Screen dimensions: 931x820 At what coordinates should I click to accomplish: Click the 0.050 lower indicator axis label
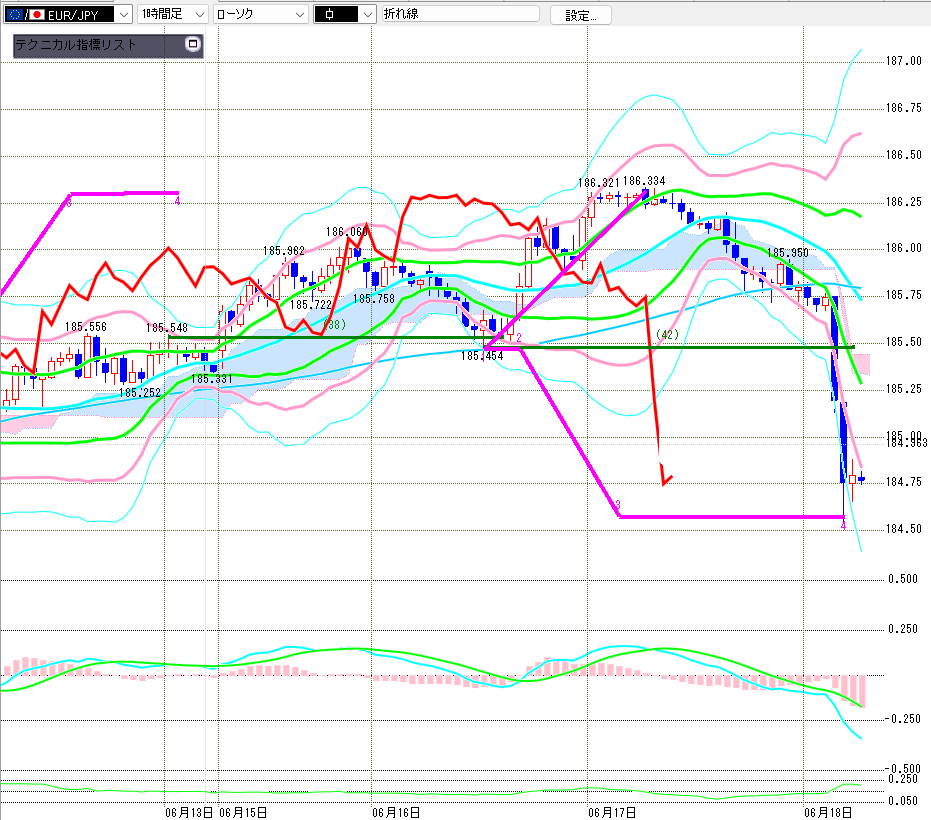click(x=903, y=801)
